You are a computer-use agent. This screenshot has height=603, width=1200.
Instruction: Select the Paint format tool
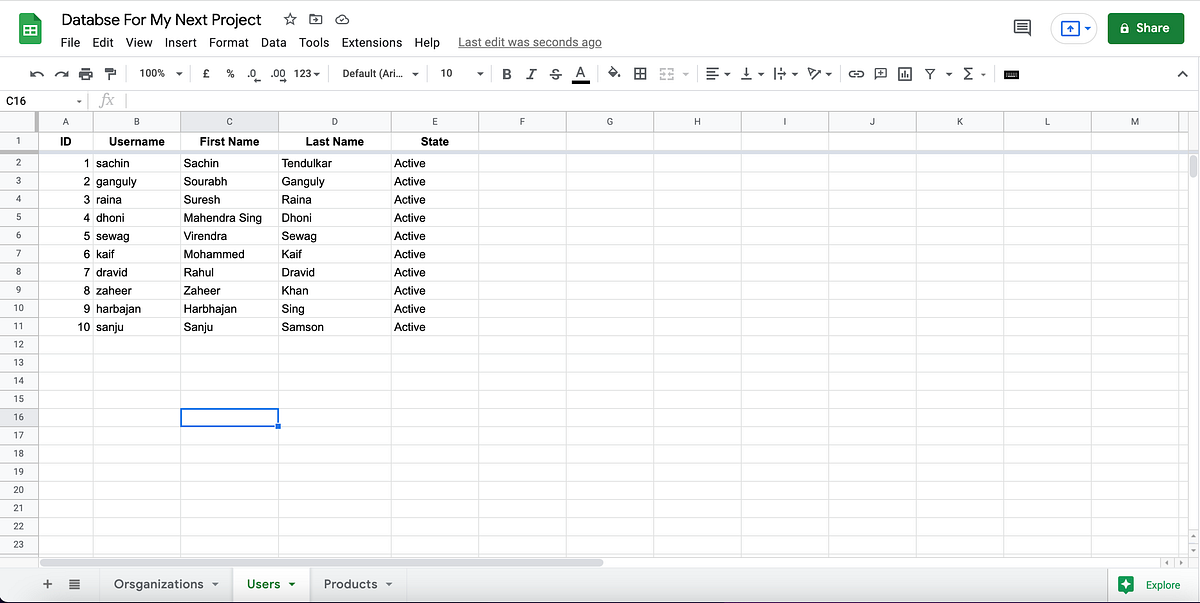pyautogui.click(x=111, y=73)
